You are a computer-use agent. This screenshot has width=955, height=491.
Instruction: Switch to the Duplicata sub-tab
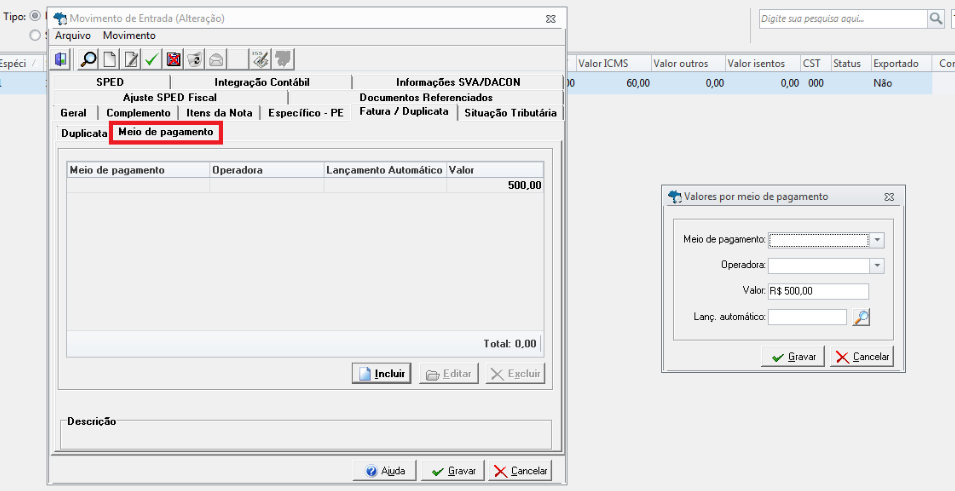pyautogui.click(x=84, y=133)
